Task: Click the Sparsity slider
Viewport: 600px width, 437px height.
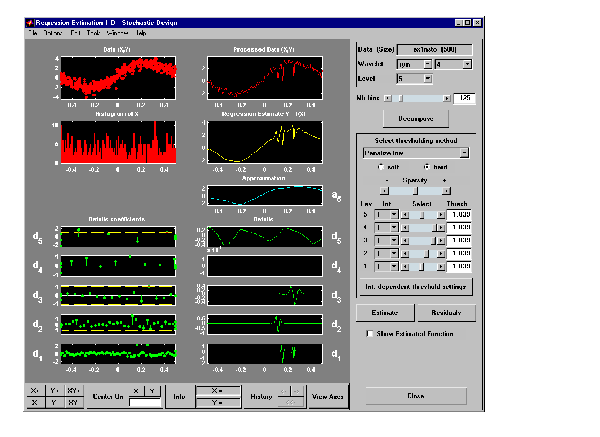Action: [x=415, y=190]
